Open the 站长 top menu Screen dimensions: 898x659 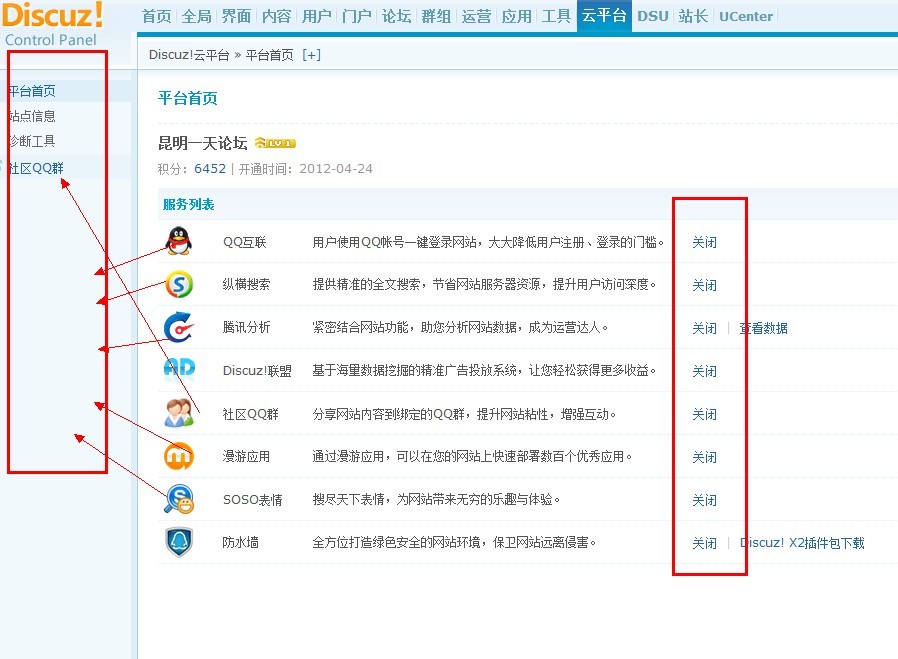pos(694,16)
